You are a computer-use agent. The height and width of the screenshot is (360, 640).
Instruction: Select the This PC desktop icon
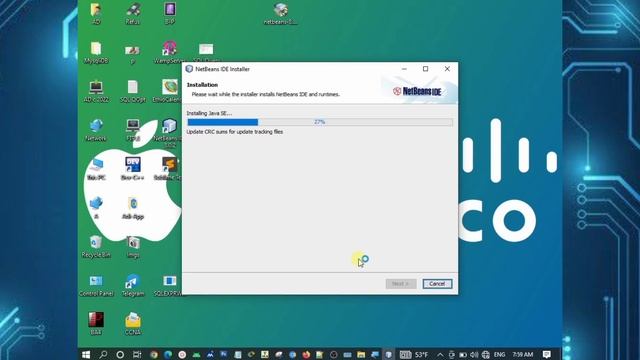[96, 169]
